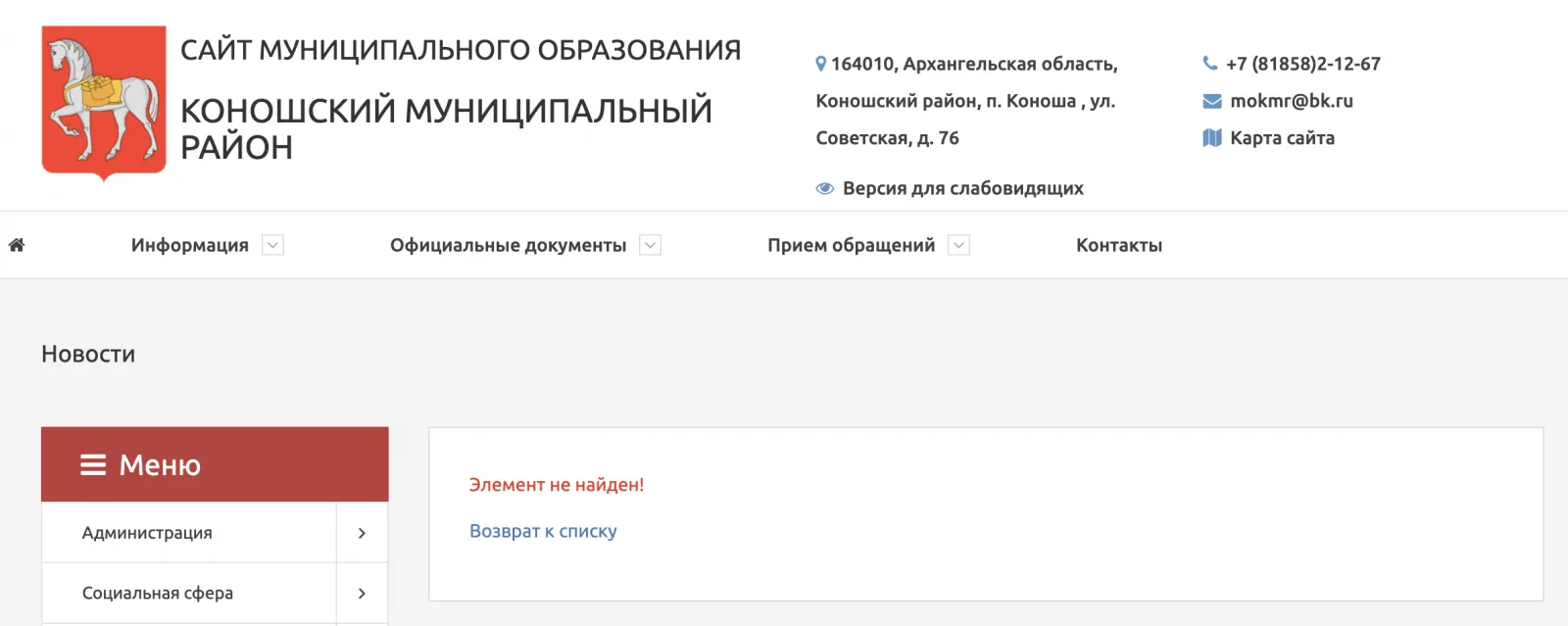Image resolution: width=1568 pixels, height=626 pixels.
Task: Select Администрация in the sidebar menu
Action: tap(147, 533)
